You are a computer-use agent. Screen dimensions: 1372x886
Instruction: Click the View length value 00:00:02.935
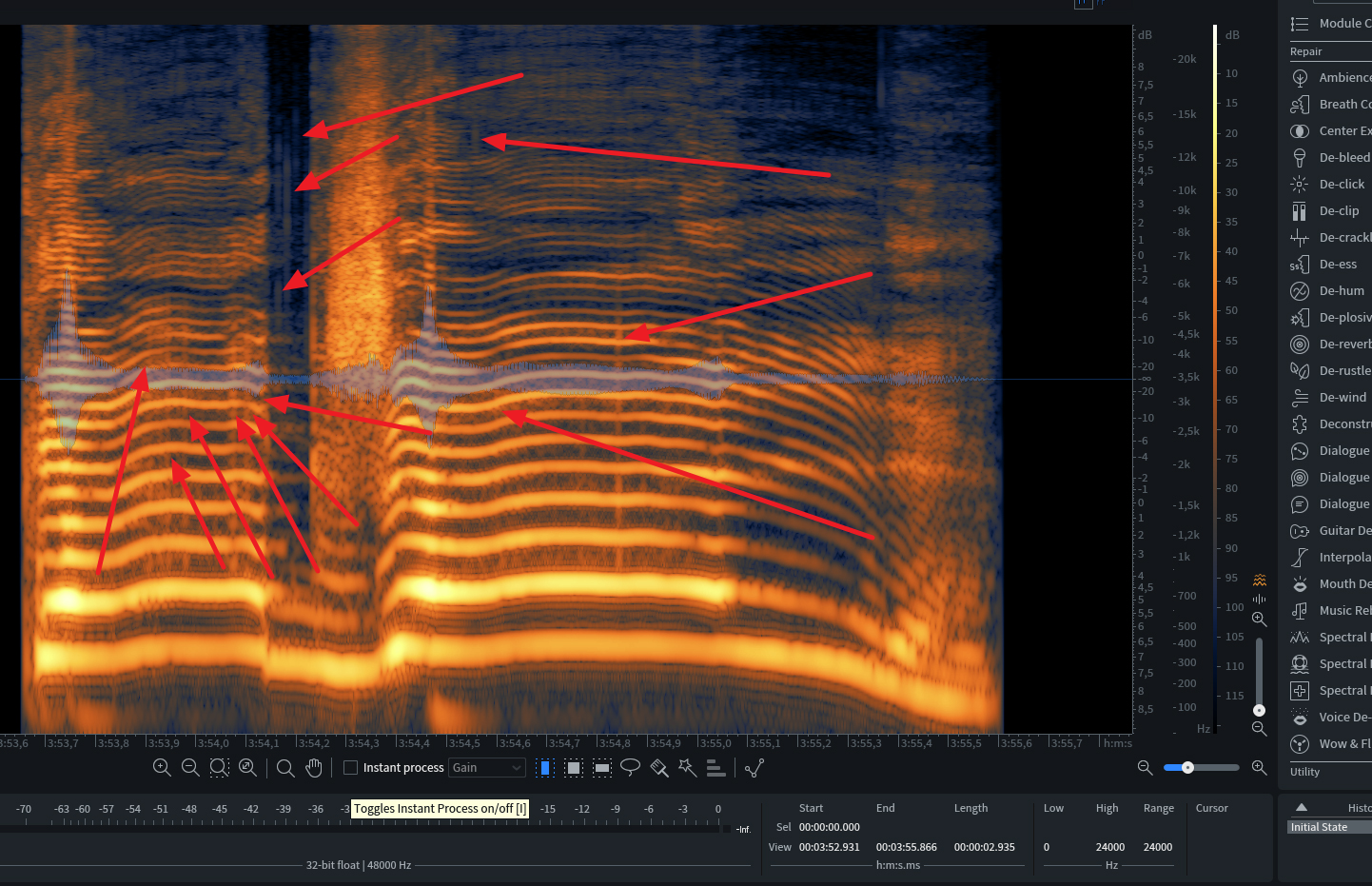[x=985, y=847]
